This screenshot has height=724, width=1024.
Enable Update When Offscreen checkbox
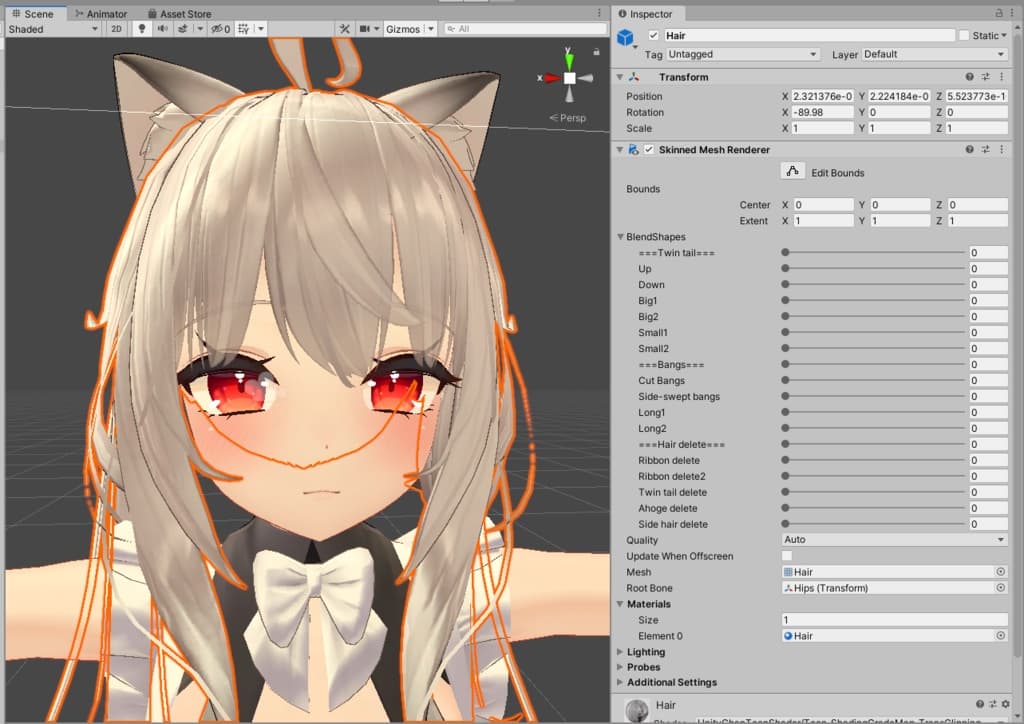tap(787, 556)
